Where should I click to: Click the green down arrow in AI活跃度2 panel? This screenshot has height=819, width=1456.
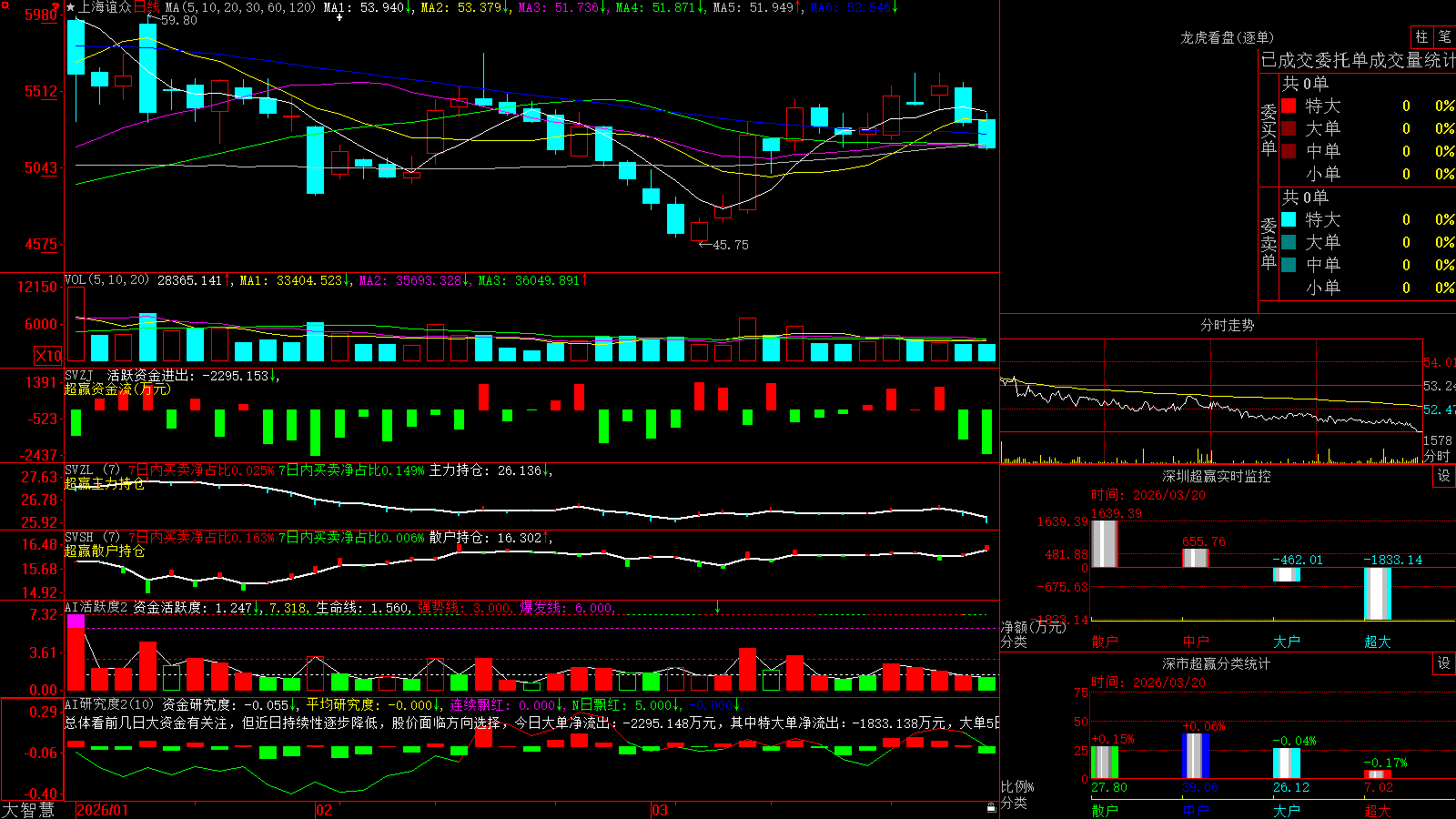(x=717, y=606)
